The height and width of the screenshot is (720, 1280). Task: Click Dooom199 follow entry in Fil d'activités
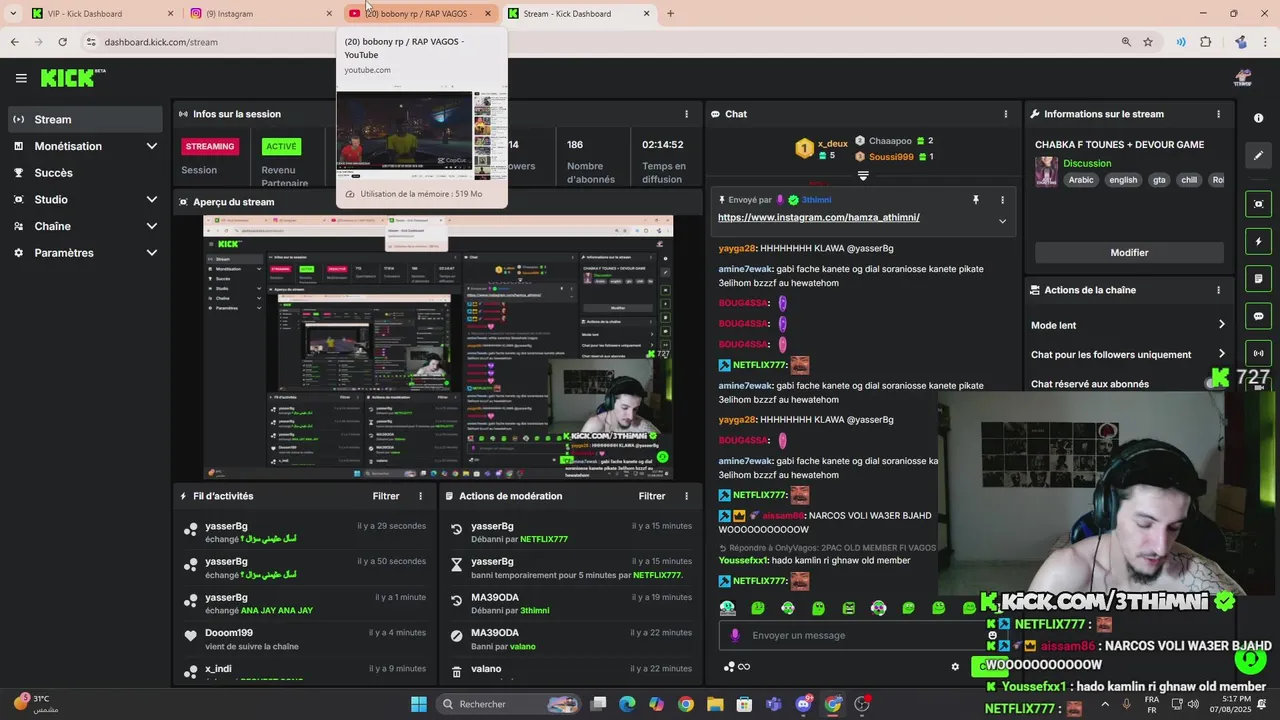(304, 639)
